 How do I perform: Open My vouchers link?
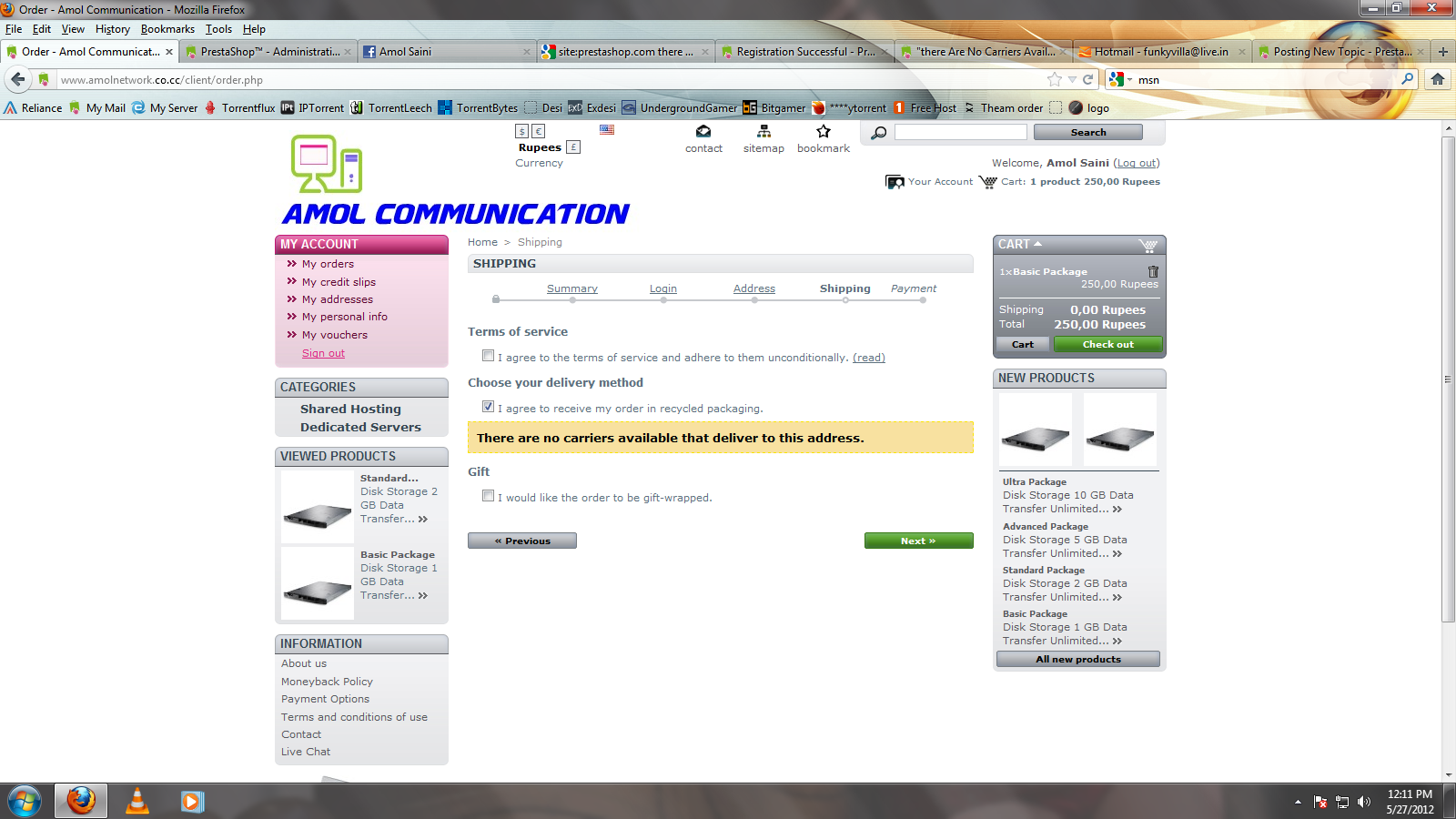[x=334, y=335]
